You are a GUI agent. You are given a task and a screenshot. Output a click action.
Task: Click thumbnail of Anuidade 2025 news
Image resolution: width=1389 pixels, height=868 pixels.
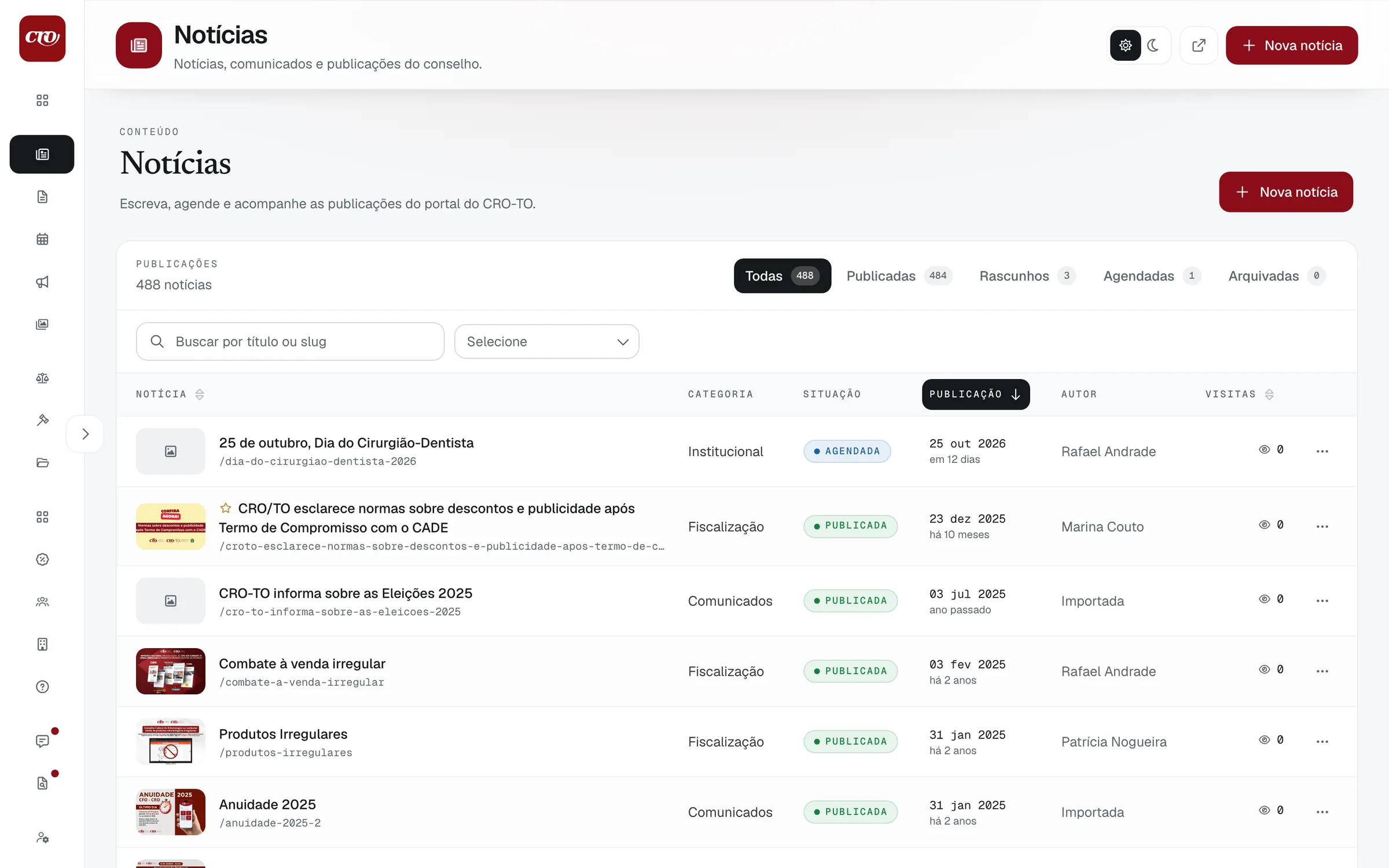[x=170, y=812]
